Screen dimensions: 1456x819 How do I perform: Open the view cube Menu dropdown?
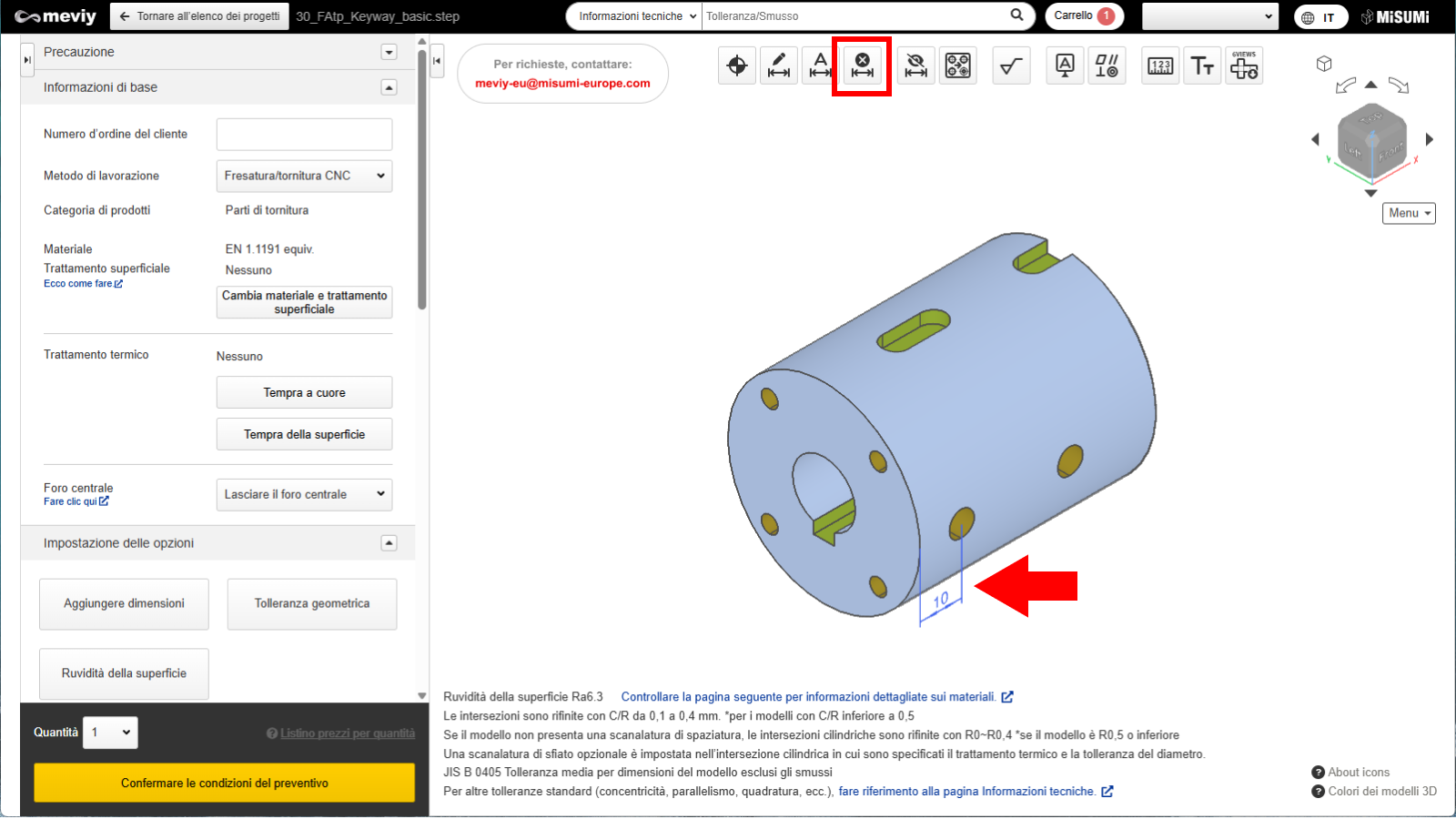(x=1408, y=213)
